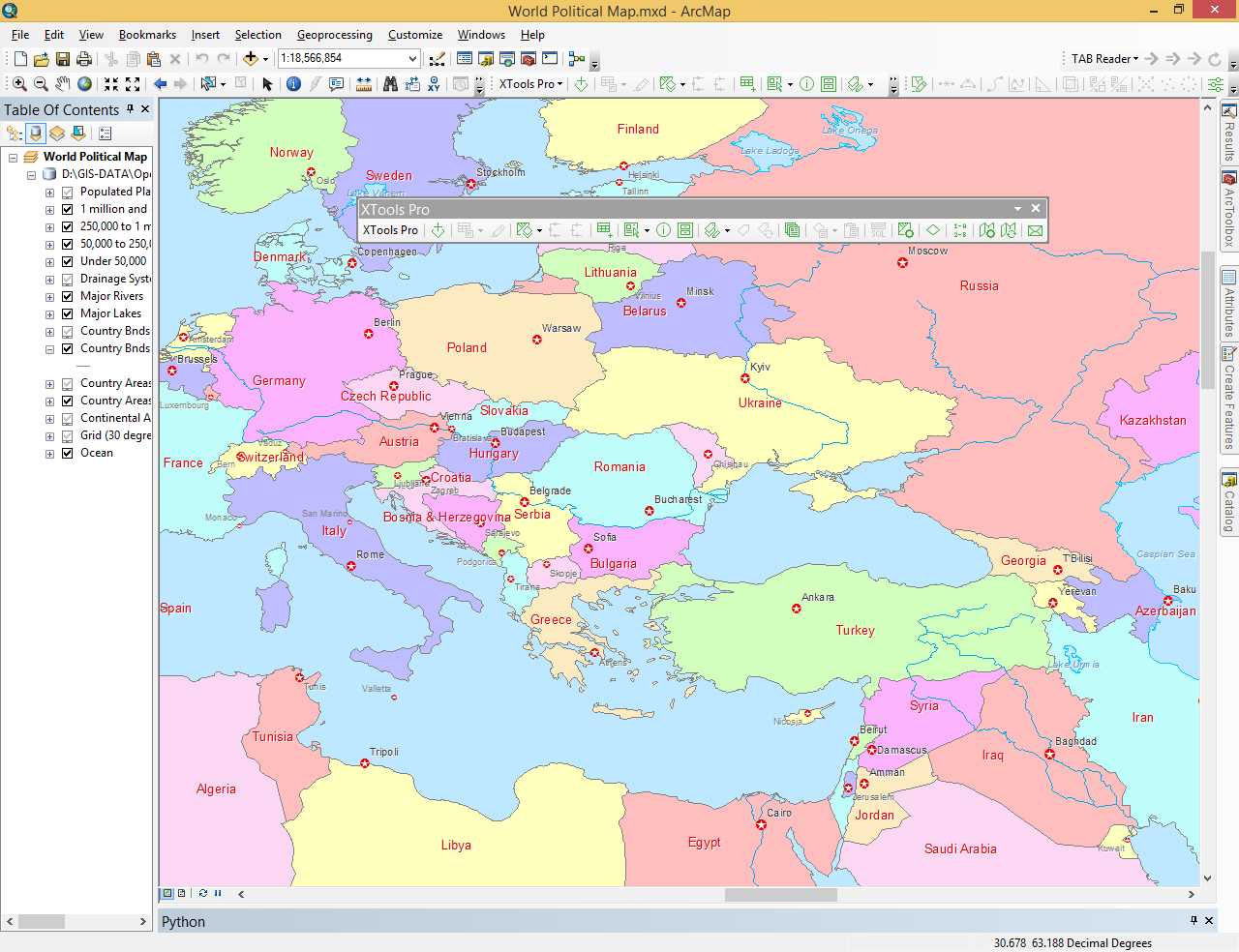This screenshot has height=952, width=1239.
Task: Uncheck the Major Rivers layer
Action: 68,296
